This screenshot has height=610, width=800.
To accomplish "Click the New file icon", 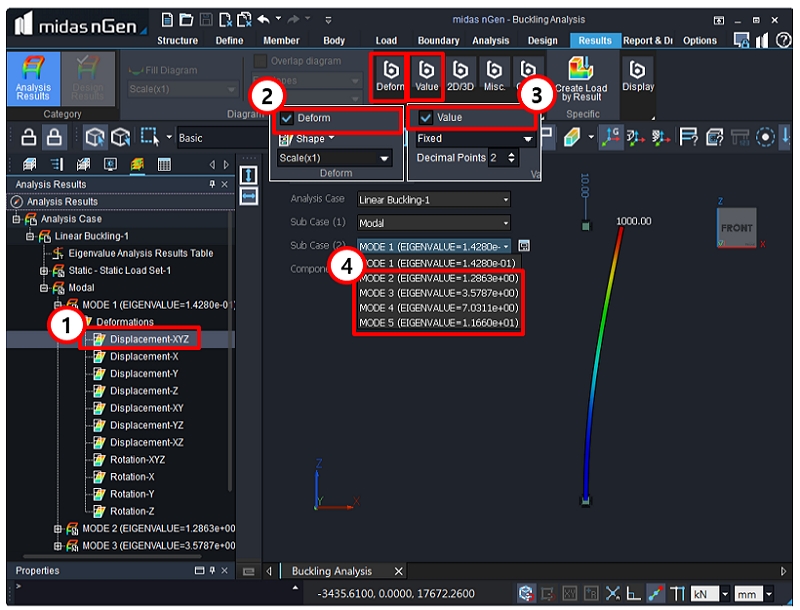I will pyautogui.click(x=167, y=20).
